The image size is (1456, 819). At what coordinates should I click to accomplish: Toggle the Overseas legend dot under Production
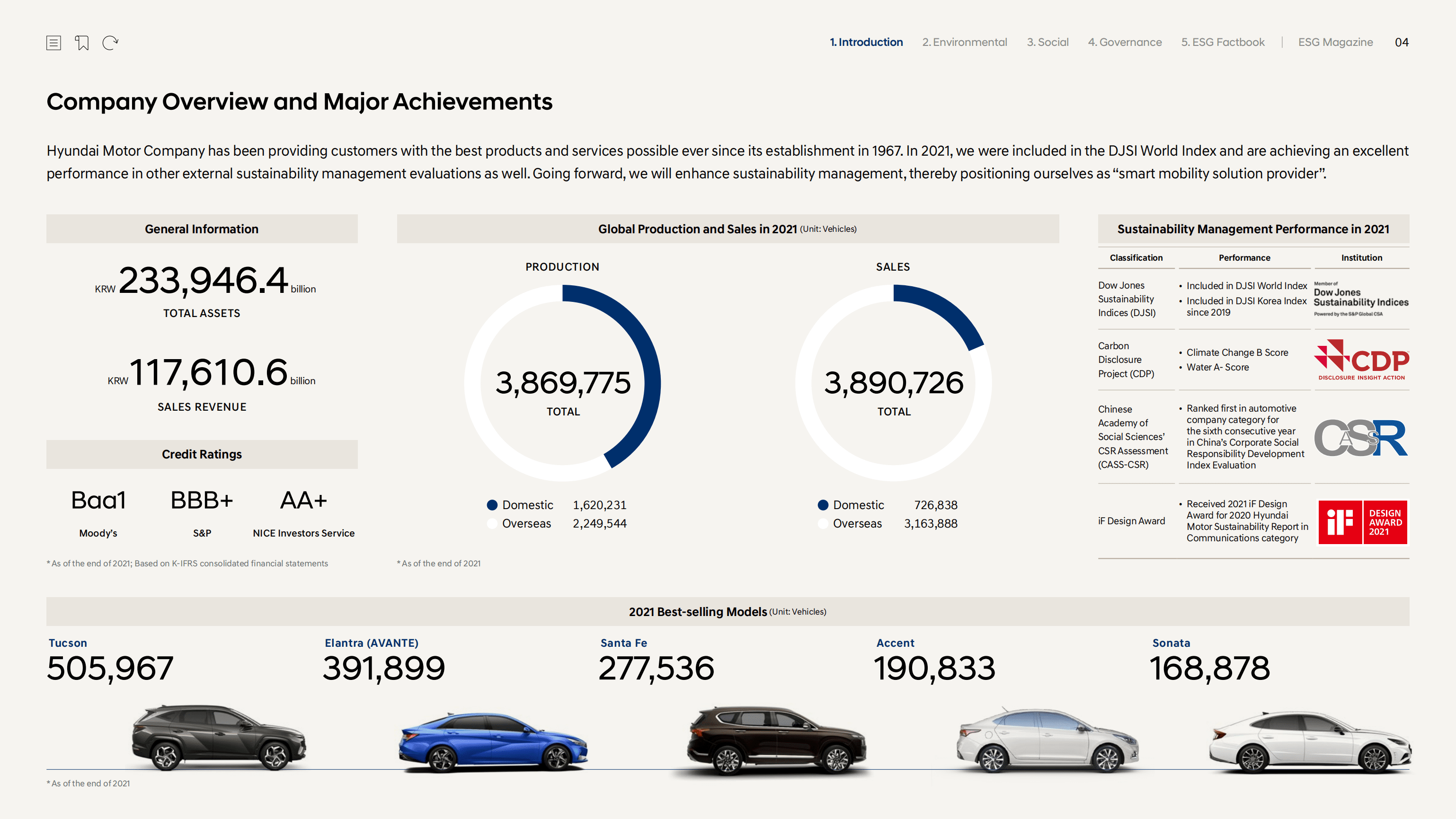click(492, 524)
